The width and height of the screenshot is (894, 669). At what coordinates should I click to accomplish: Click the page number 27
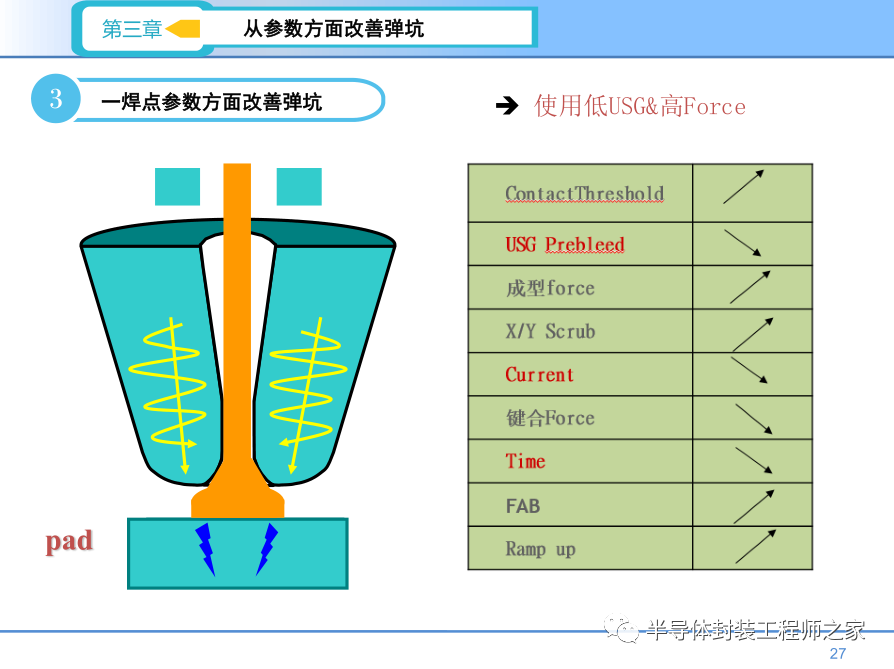(837, 653)
